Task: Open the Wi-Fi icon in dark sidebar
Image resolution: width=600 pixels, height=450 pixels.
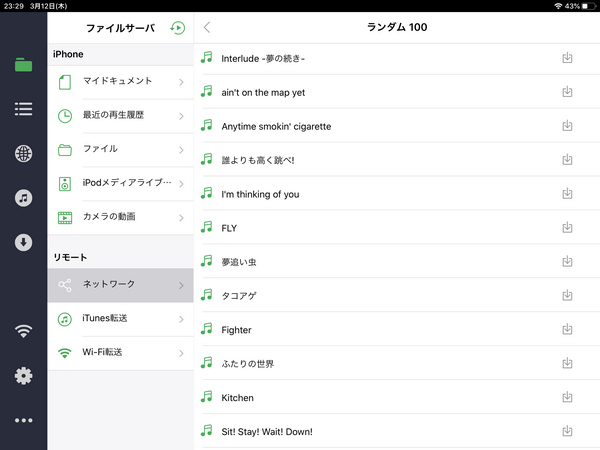Action: coord(23,331)
